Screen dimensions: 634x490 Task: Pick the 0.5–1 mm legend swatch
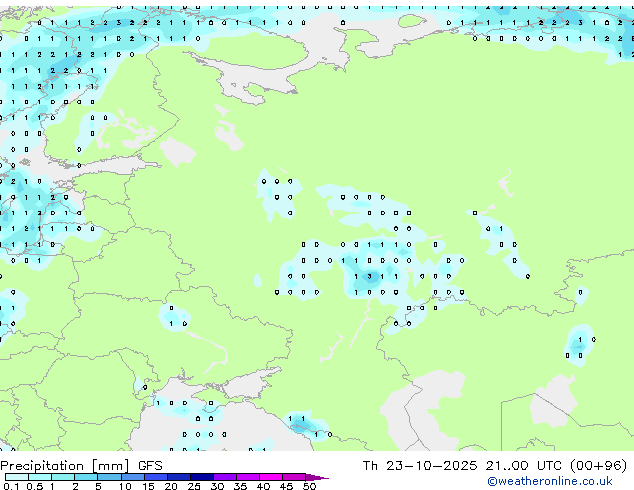pyautogui.click(x=40, y=477)
